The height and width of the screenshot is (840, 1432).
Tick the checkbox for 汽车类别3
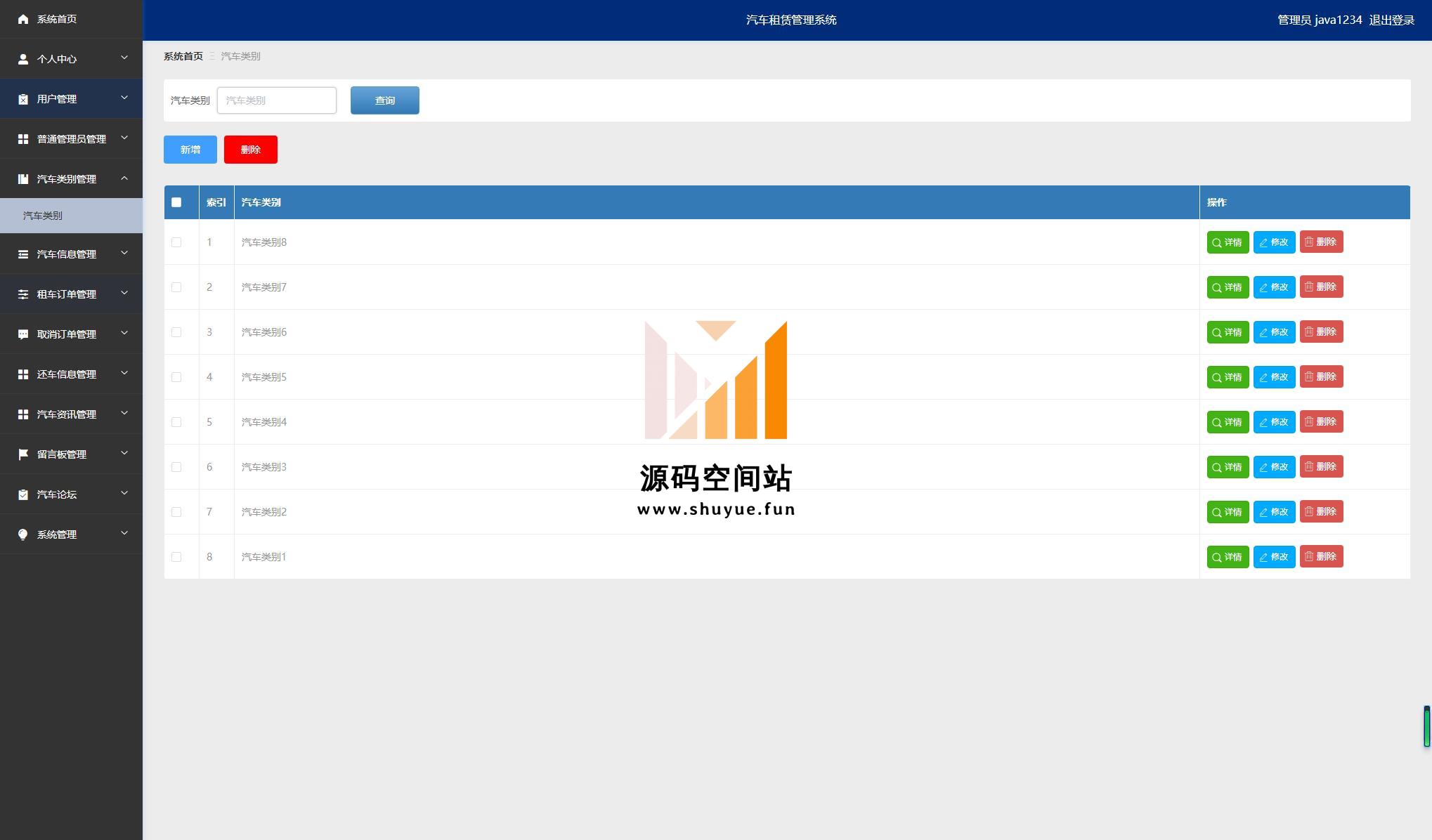176,467
